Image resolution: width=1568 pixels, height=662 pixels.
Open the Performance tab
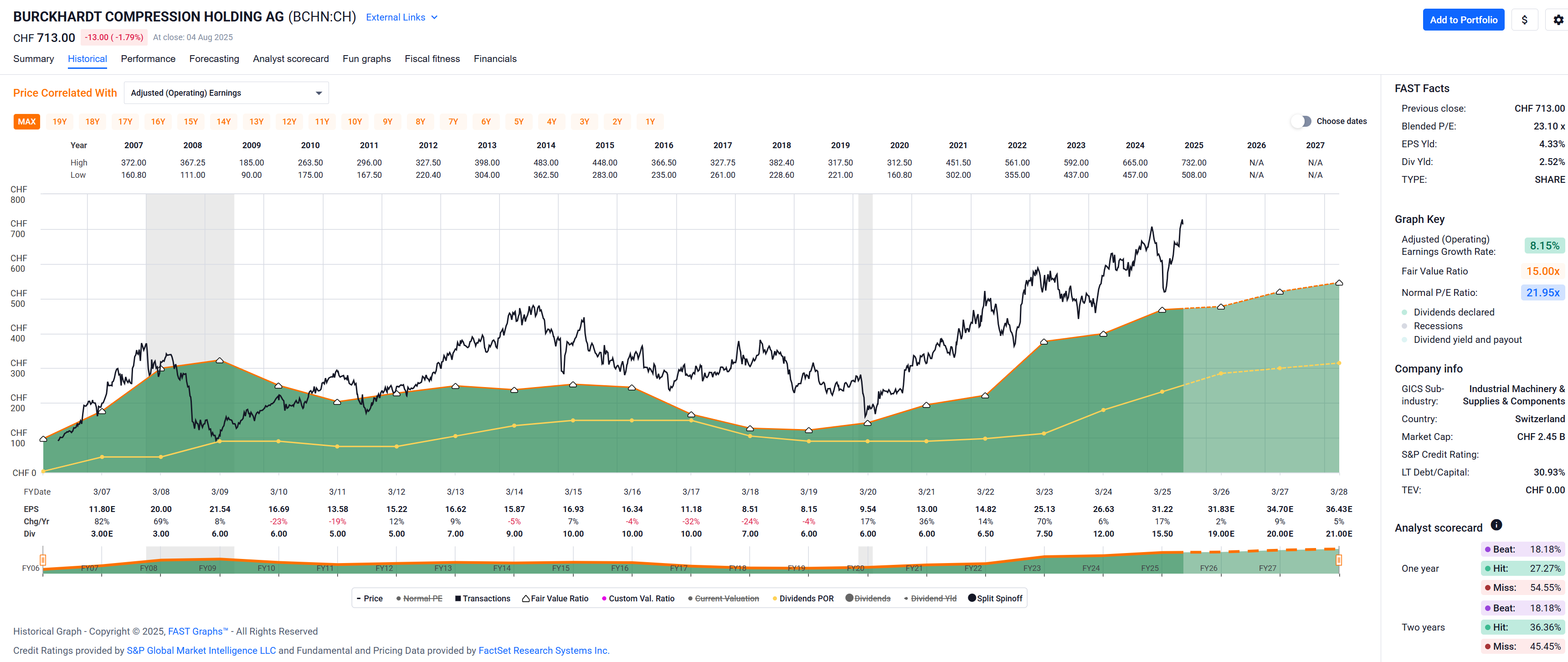coord(148,58)
